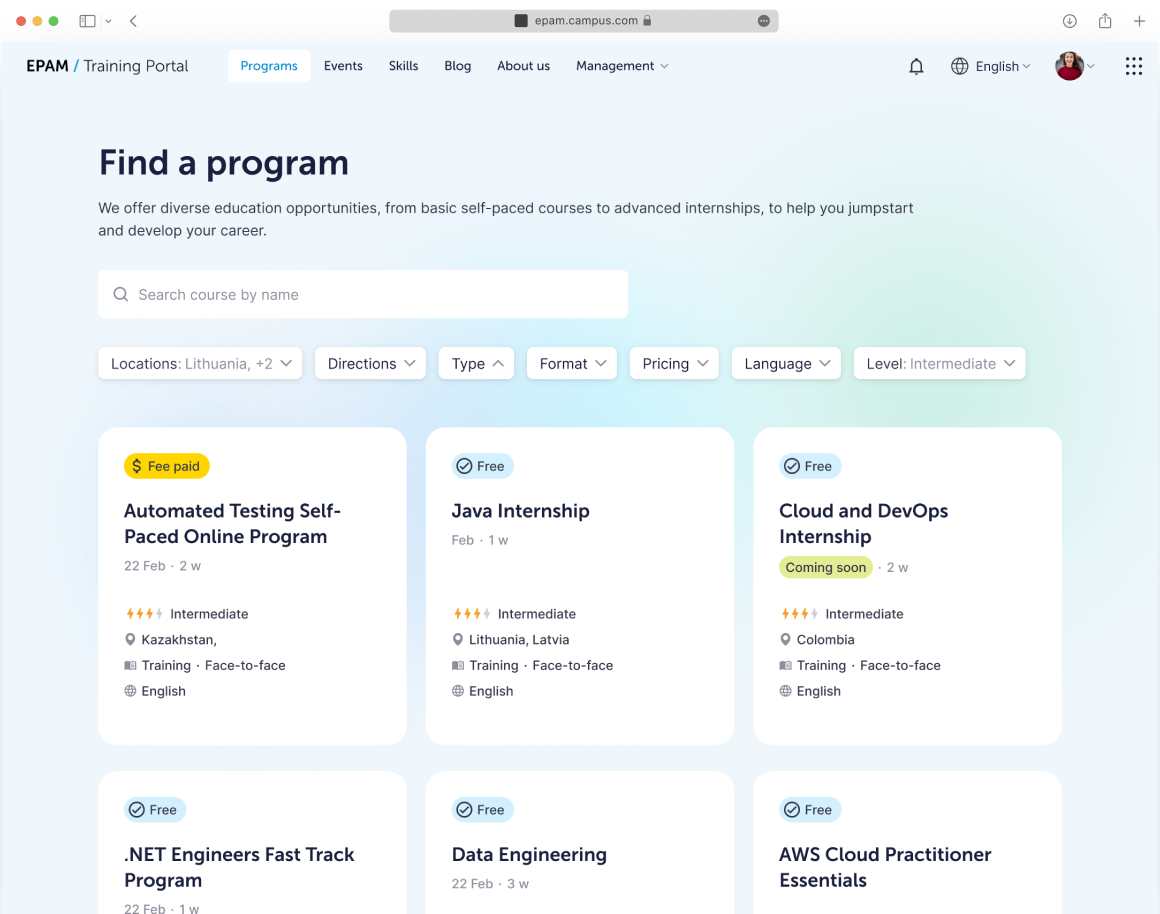Open the Format filter dropdown
1160x914 pixels.
tap(571, 363)
